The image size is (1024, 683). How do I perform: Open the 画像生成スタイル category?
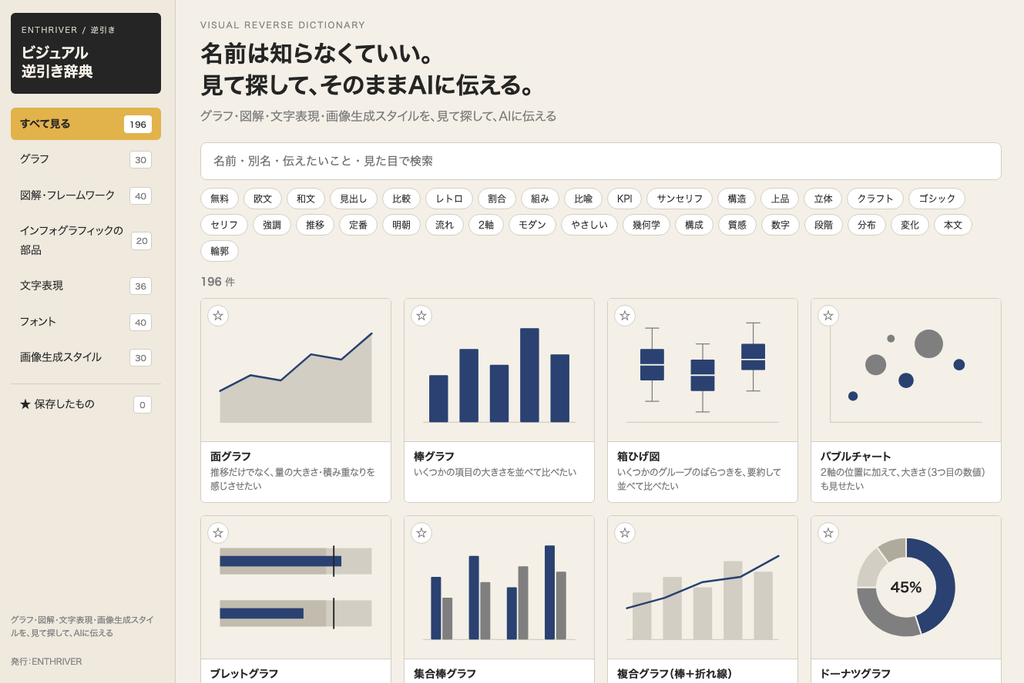[x=86, y=357]
